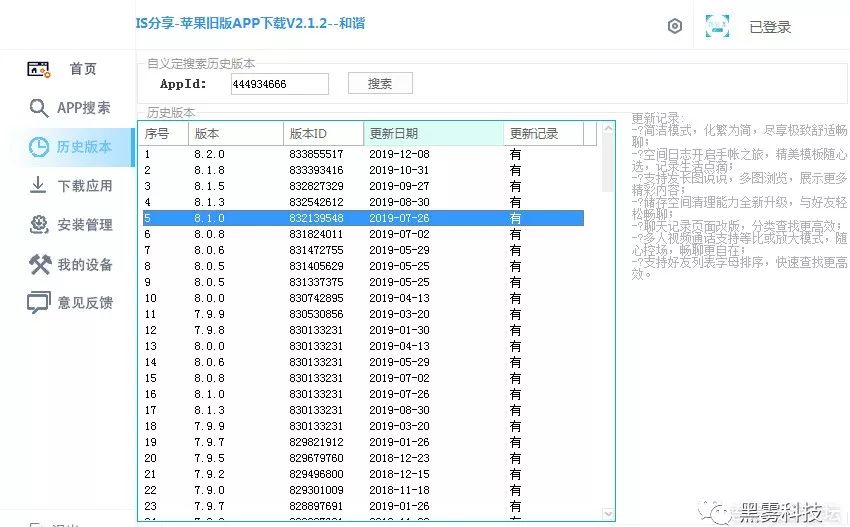Image resolution: width=850 pixels, height=527 pixels.
Task: Select row with version ID 831337375
Action: [363, 282]
